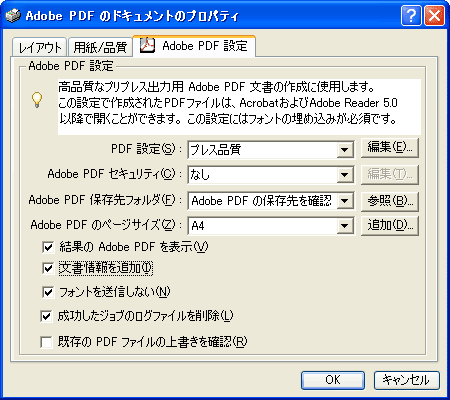Image resolution: width=450 pixels, height=400 pixels.
Task: Click the lightbulb hint icon
Action: [37, 99]
